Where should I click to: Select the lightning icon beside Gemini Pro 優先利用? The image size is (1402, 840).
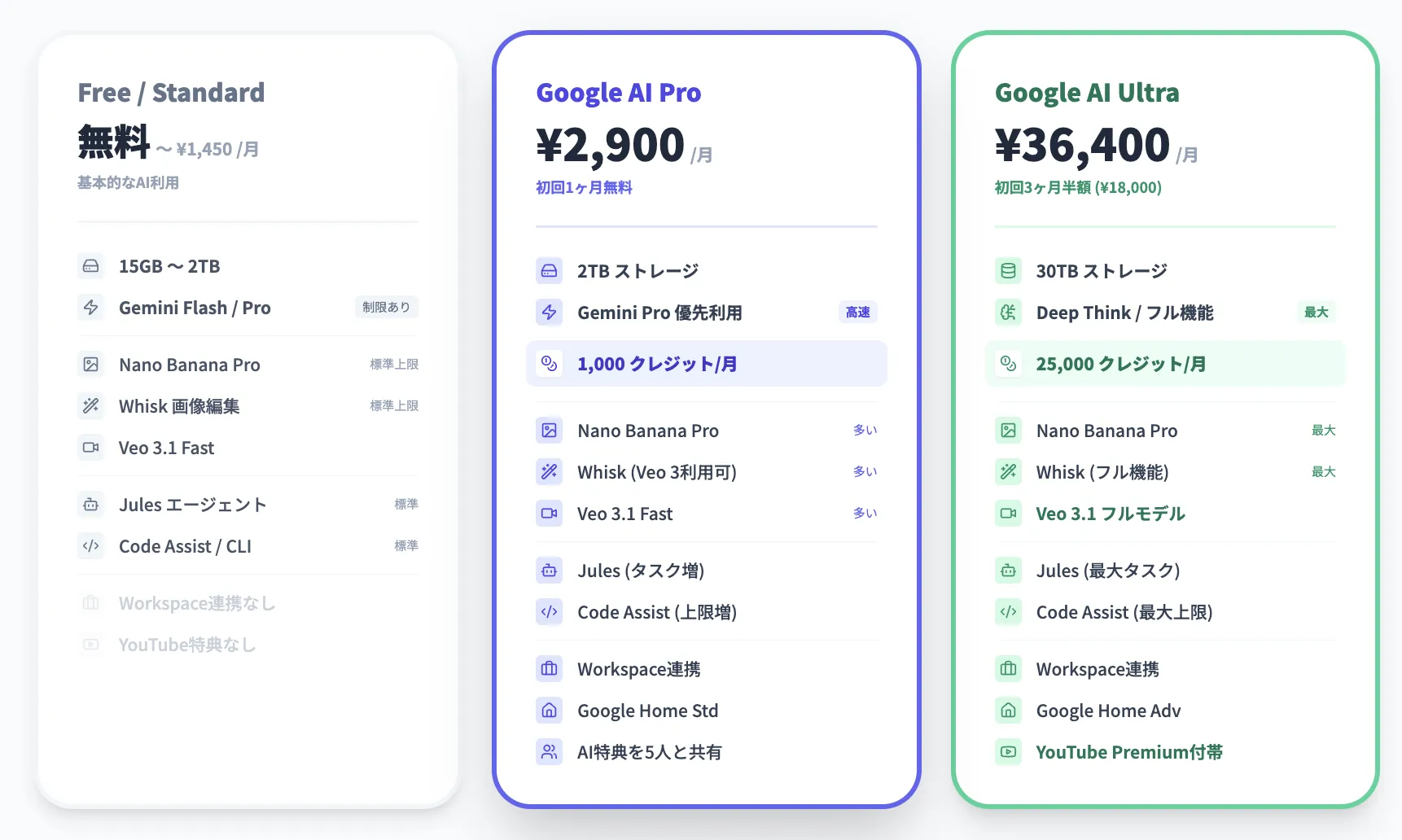pos(550,312)
